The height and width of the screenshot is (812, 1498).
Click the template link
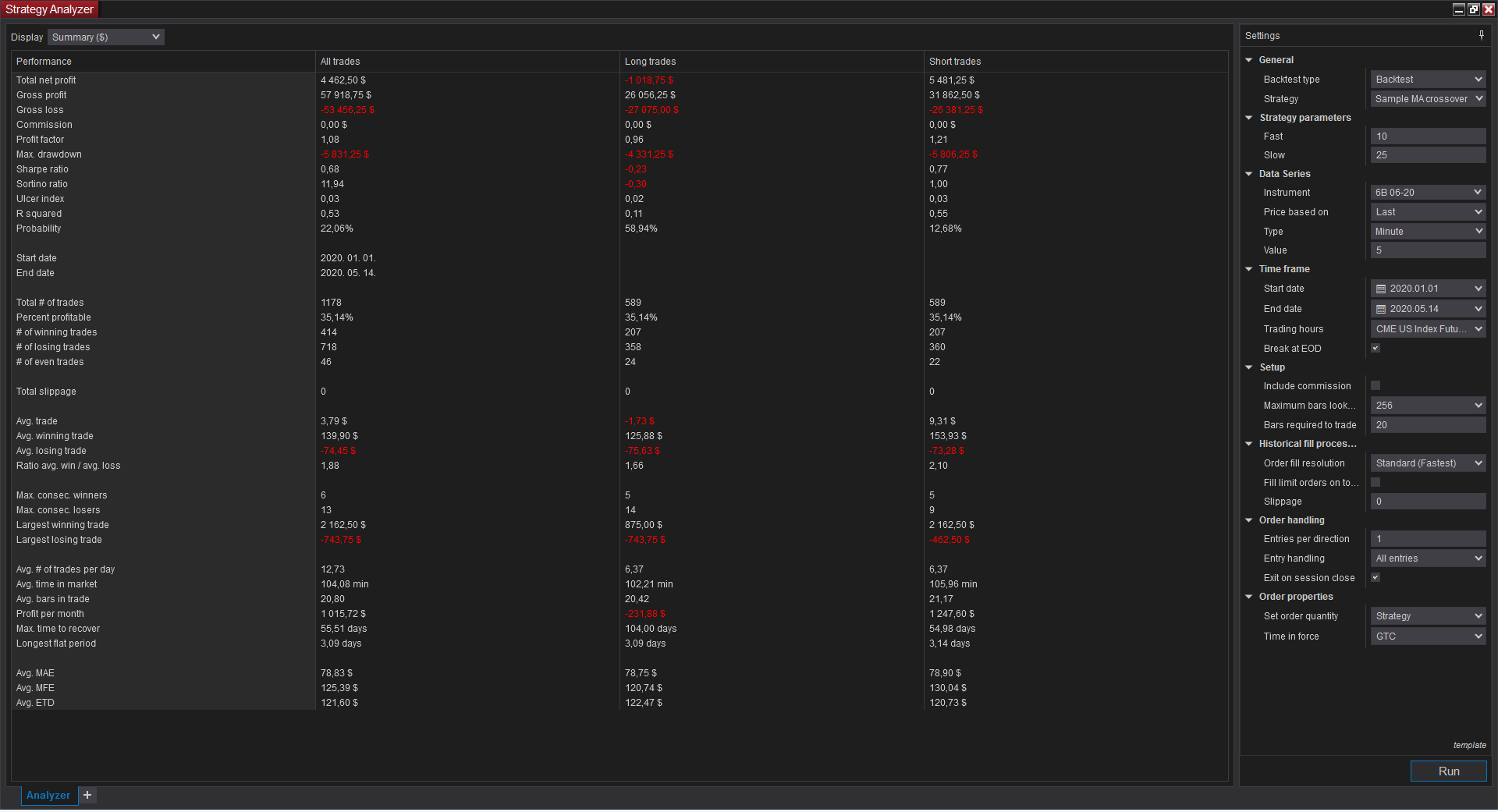pos(1469,745)
